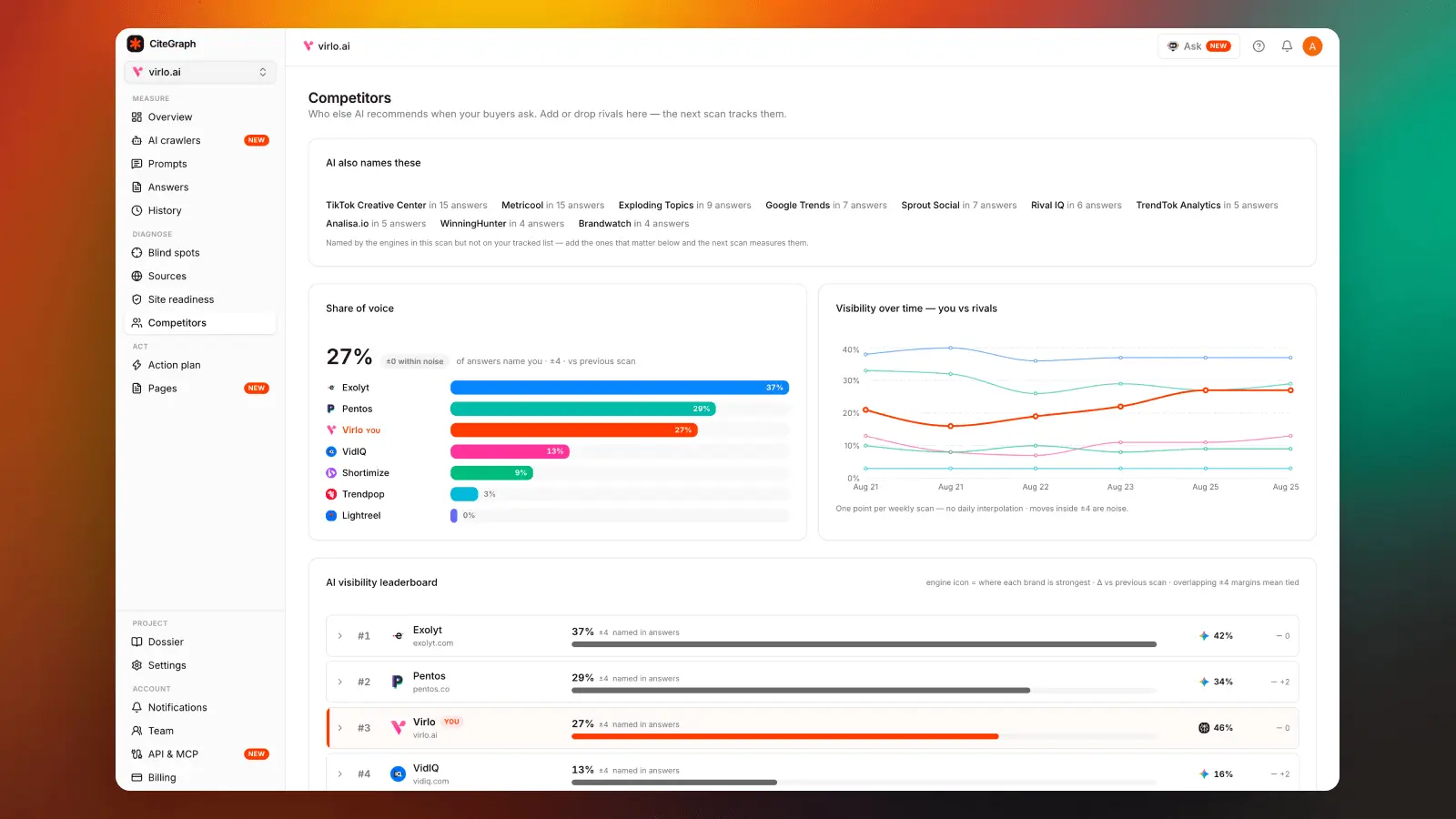Click TrendTok Analytics suggested rival
The image size is (1456, 819).
click(x=1208, y=206)
